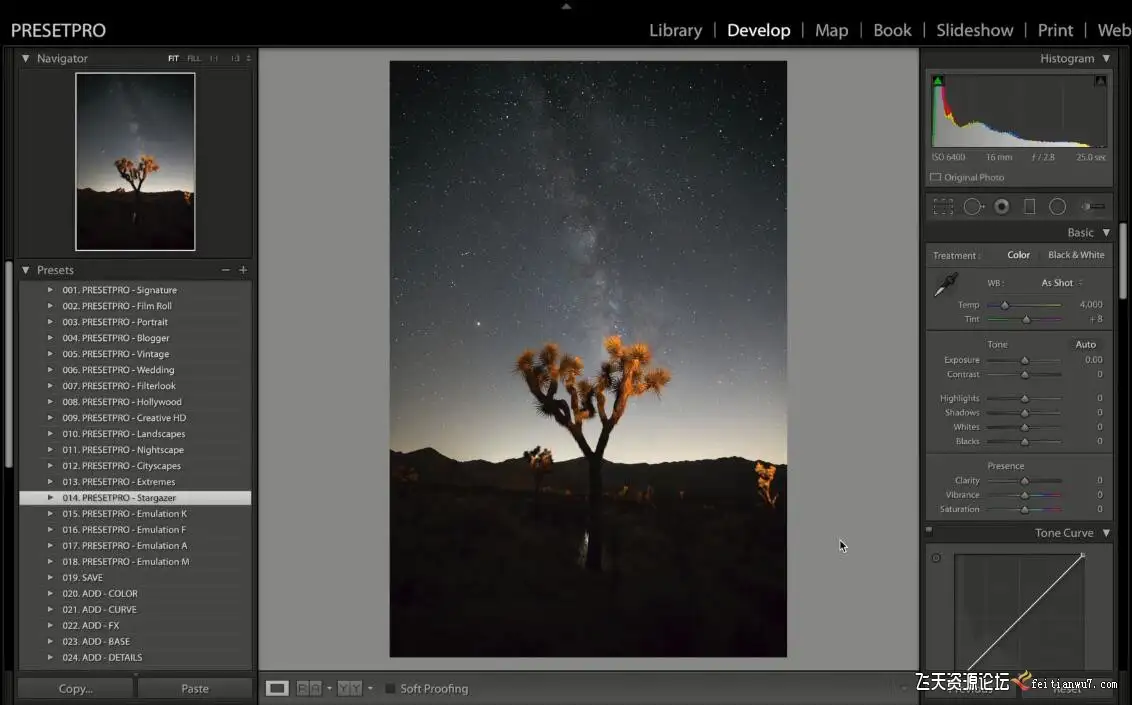Screen dimensions: 1132x705
Task: Open the Library module
Action: tap(675, 30)
